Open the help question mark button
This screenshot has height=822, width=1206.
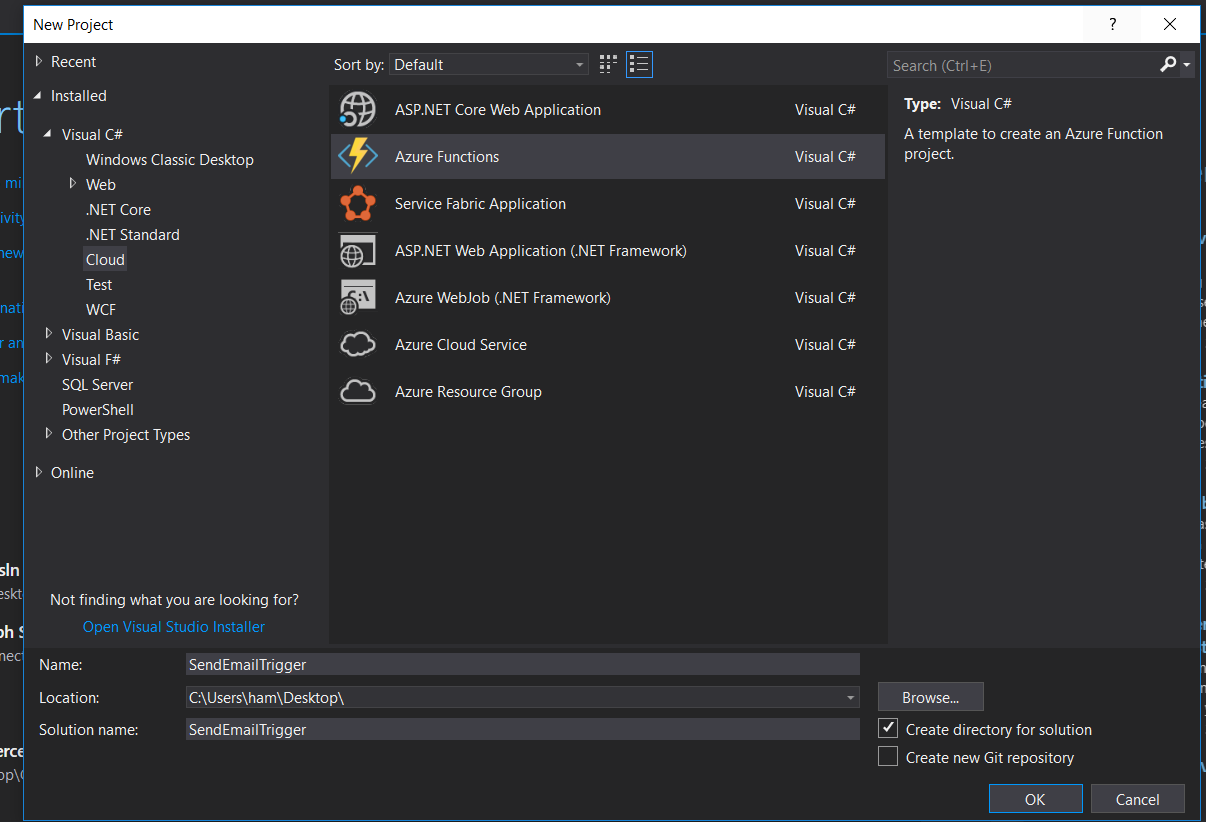tap(1112, 24)
